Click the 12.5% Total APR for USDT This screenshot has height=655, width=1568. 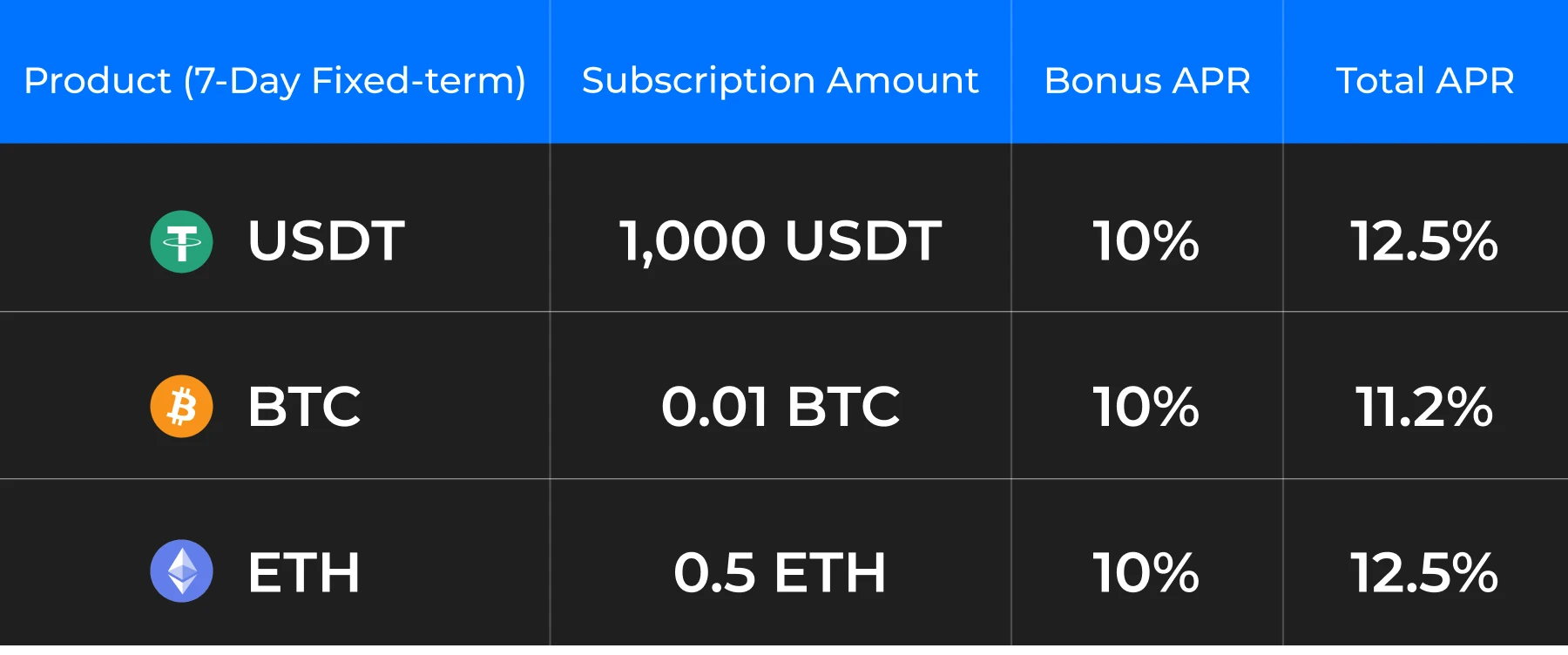coord(1423,240)
